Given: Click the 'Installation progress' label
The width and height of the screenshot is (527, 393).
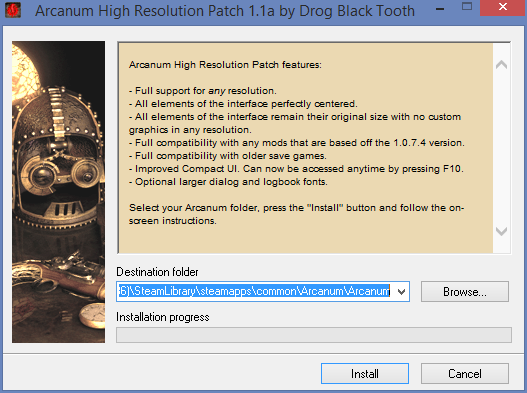Looking at the screenshot, I should pyautogui.click(x=163, y=317).
